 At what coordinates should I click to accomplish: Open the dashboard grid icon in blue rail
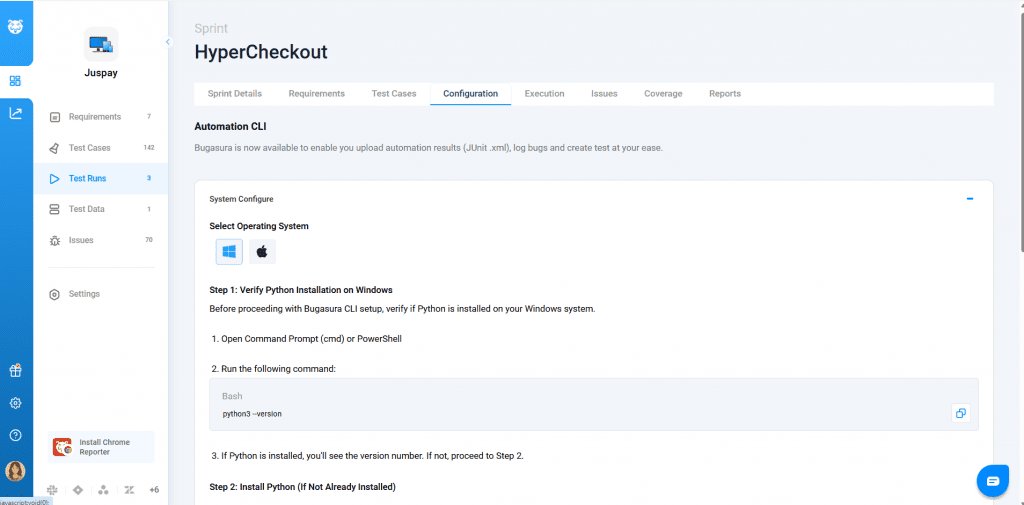(x=15, y=81)
